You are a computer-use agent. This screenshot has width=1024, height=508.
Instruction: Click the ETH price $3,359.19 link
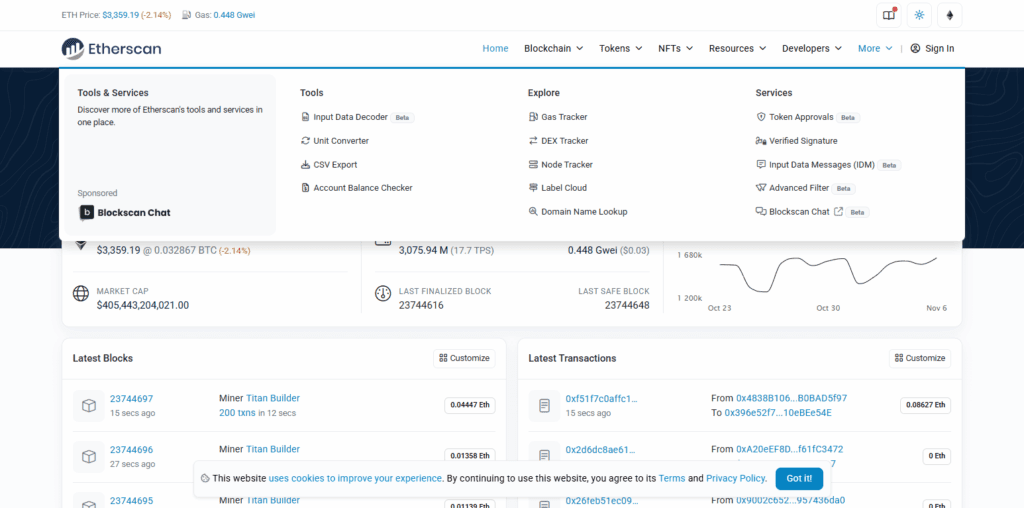pyautogui.click(x=121, y=14)
